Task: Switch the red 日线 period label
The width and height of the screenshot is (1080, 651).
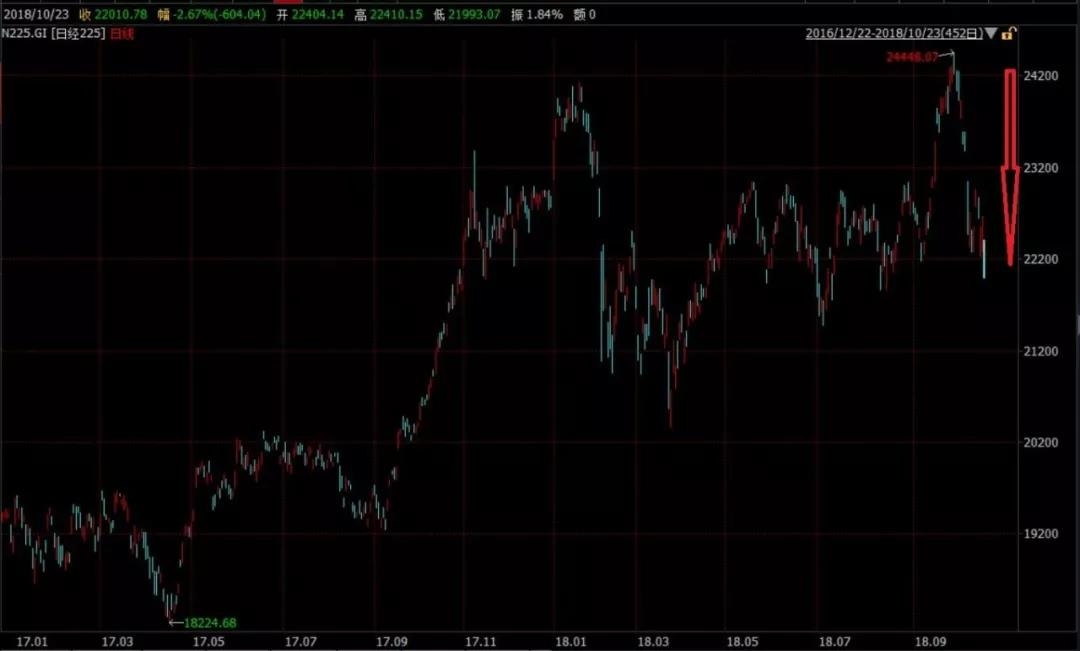Action: (x=122, y=33)
